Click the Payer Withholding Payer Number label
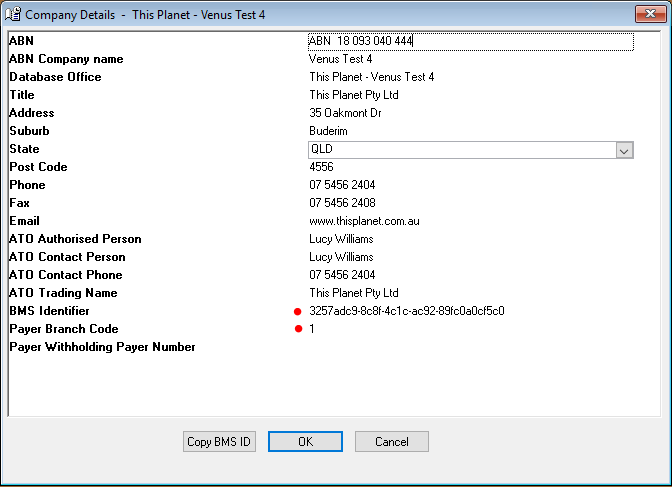This screenshot has height=487, width=672. coord(102,347)
